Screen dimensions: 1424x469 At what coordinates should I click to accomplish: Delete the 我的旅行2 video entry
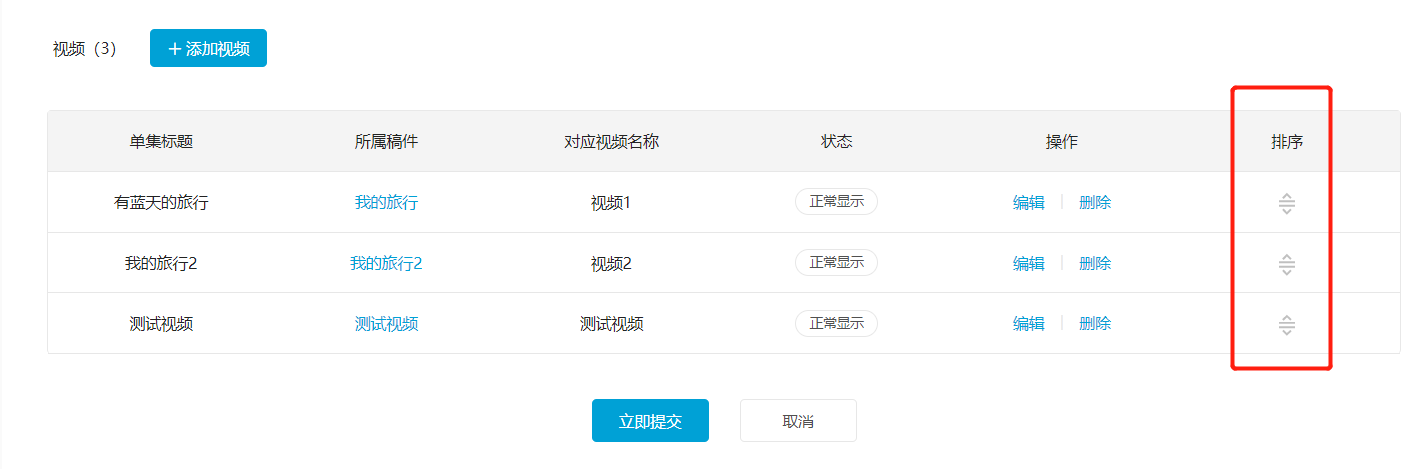(x=1095, y=263)
